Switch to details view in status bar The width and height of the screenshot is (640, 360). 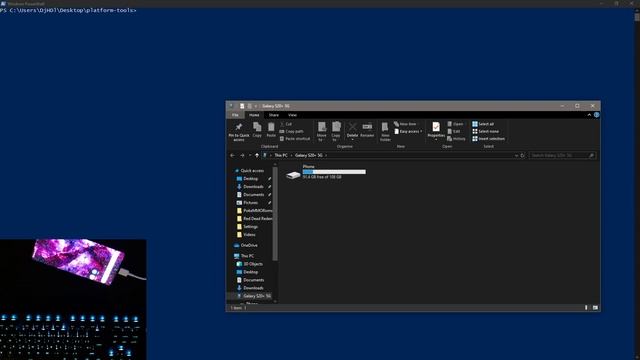coord(586,308)
